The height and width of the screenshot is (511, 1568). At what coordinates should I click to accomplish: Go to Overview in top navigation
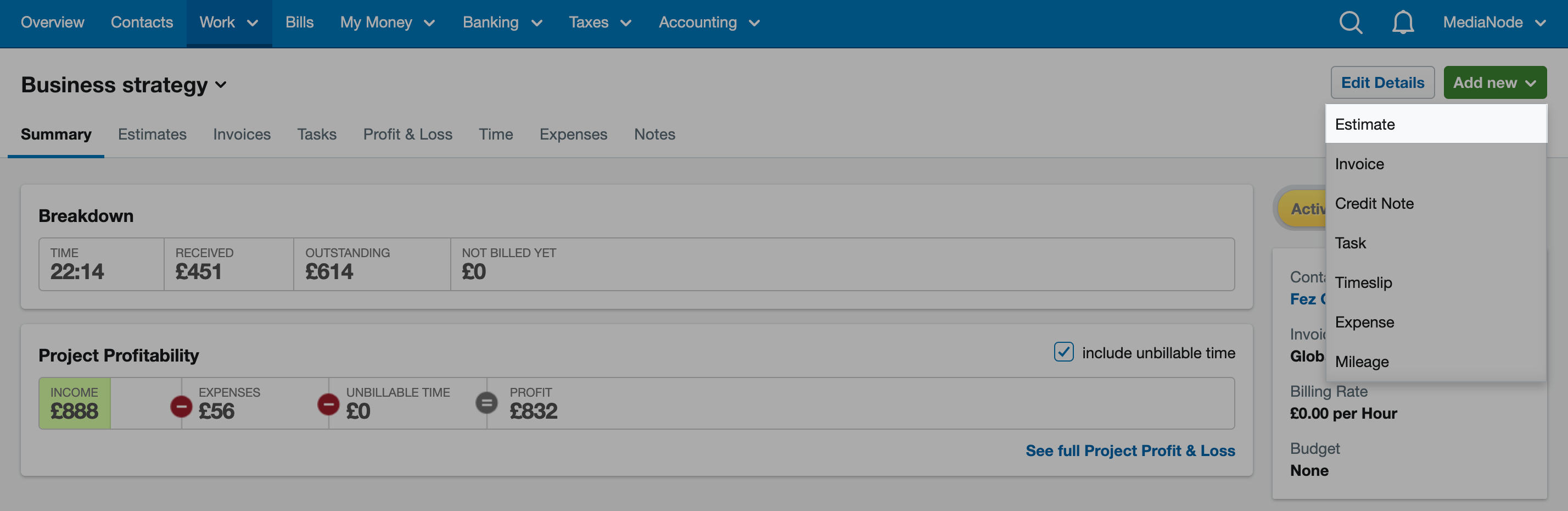coord(52,23)
